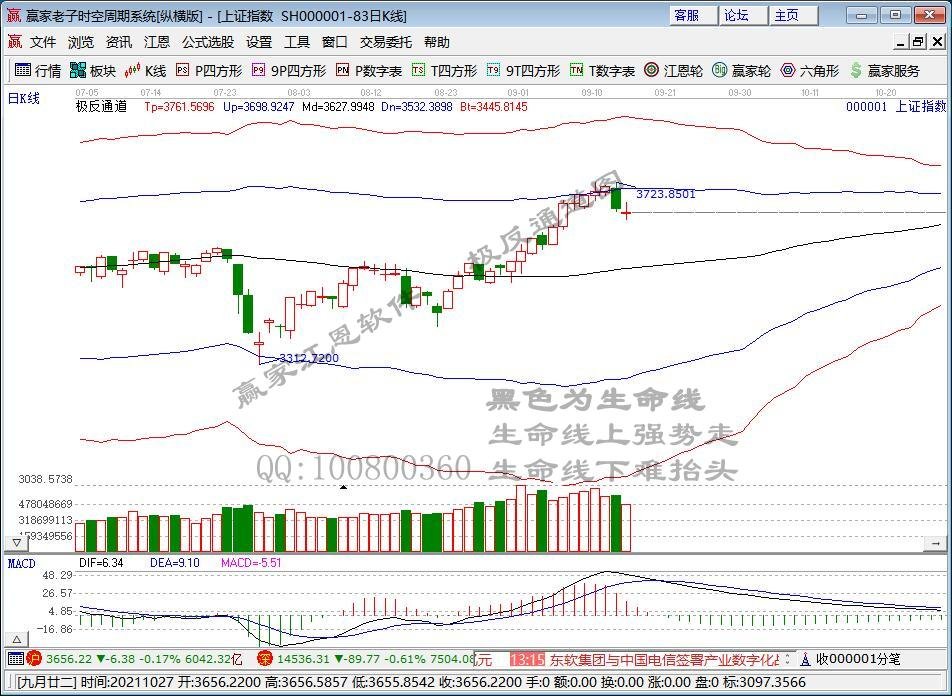
Task: Open the 板块 sector view
Action: pyautogui.click(x=92, y=71)
